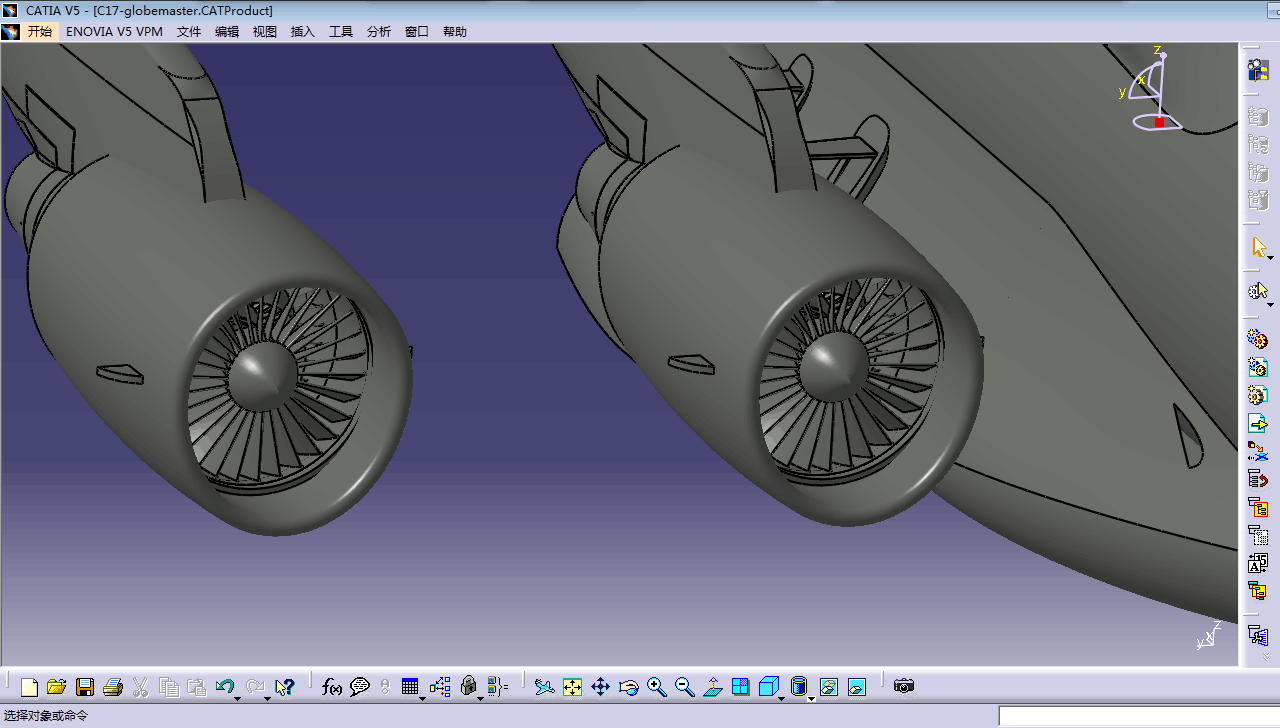Expand the shading render style dropdown arrow

(810, 697)
